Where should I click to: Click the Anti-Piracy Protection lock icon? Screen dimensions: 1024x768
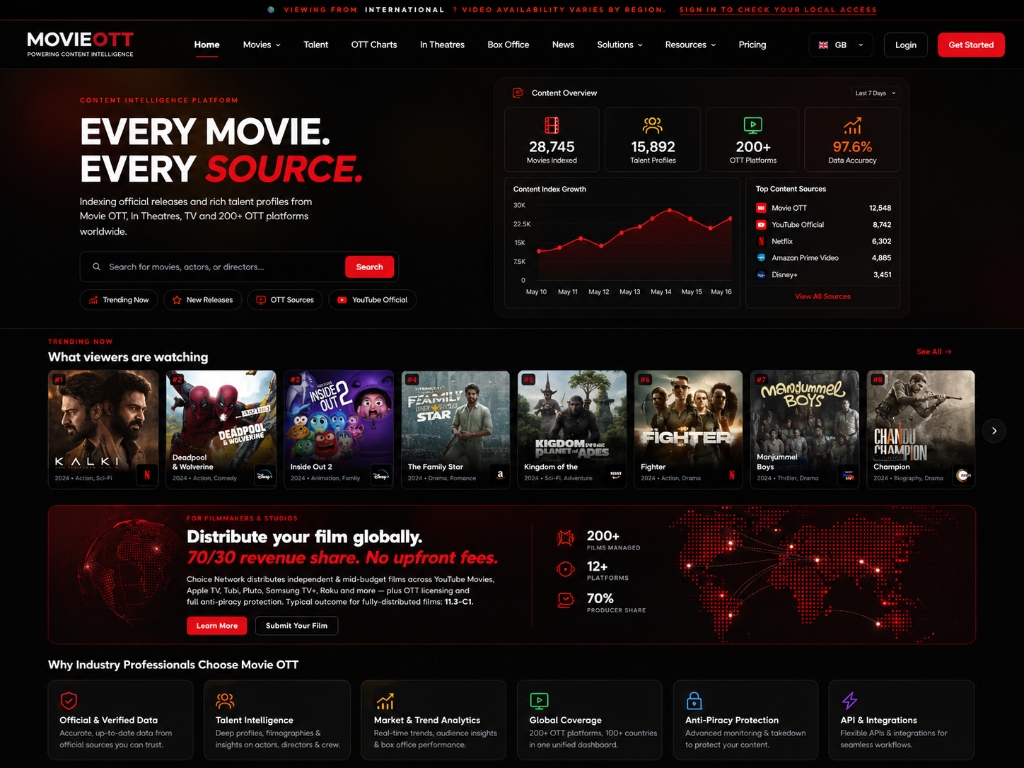pyautogui.click(x=694, y=701)
